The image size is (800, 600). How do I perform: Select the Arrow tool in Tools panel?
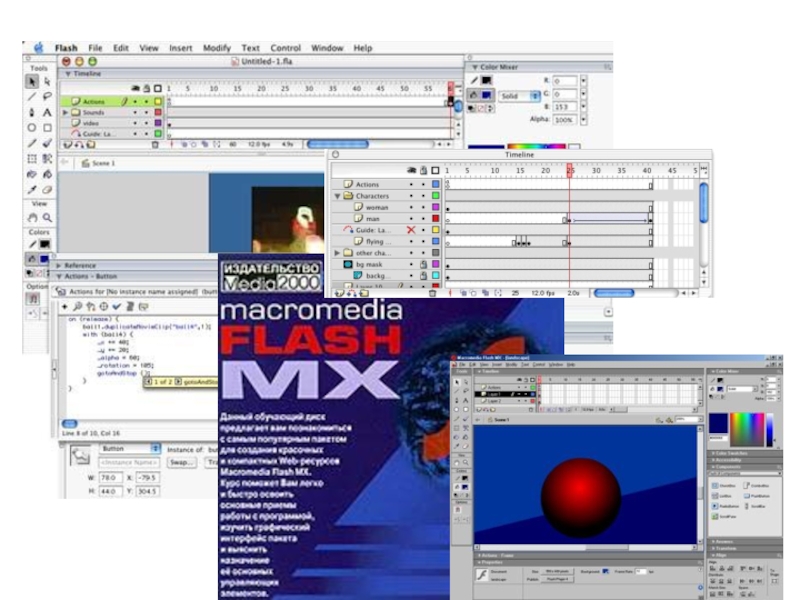pyautogui.click(x=32, y=81)
